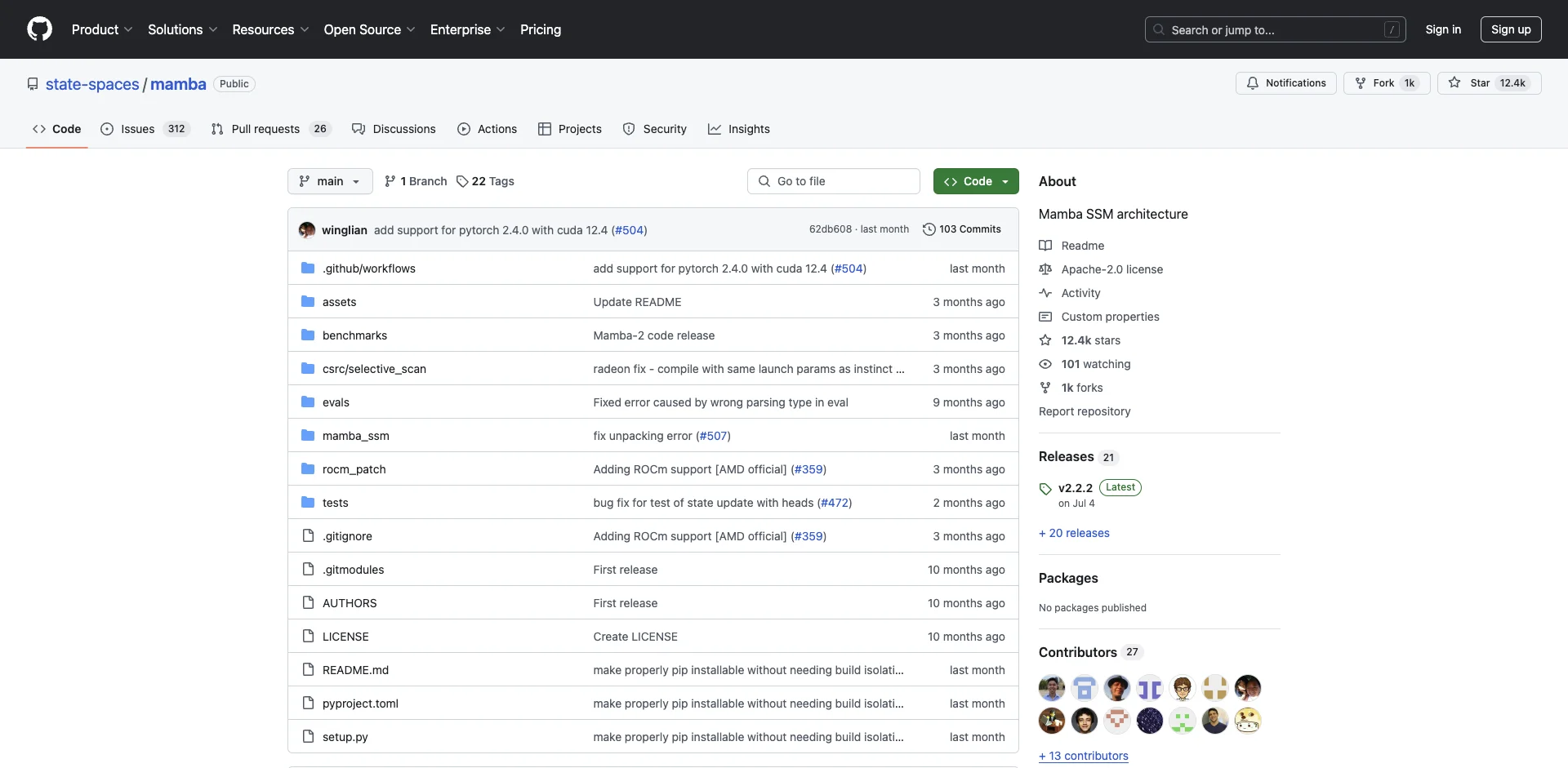Open the AUTHORS file
This screenshot has width=1568, height=768.
click(350, 603)
